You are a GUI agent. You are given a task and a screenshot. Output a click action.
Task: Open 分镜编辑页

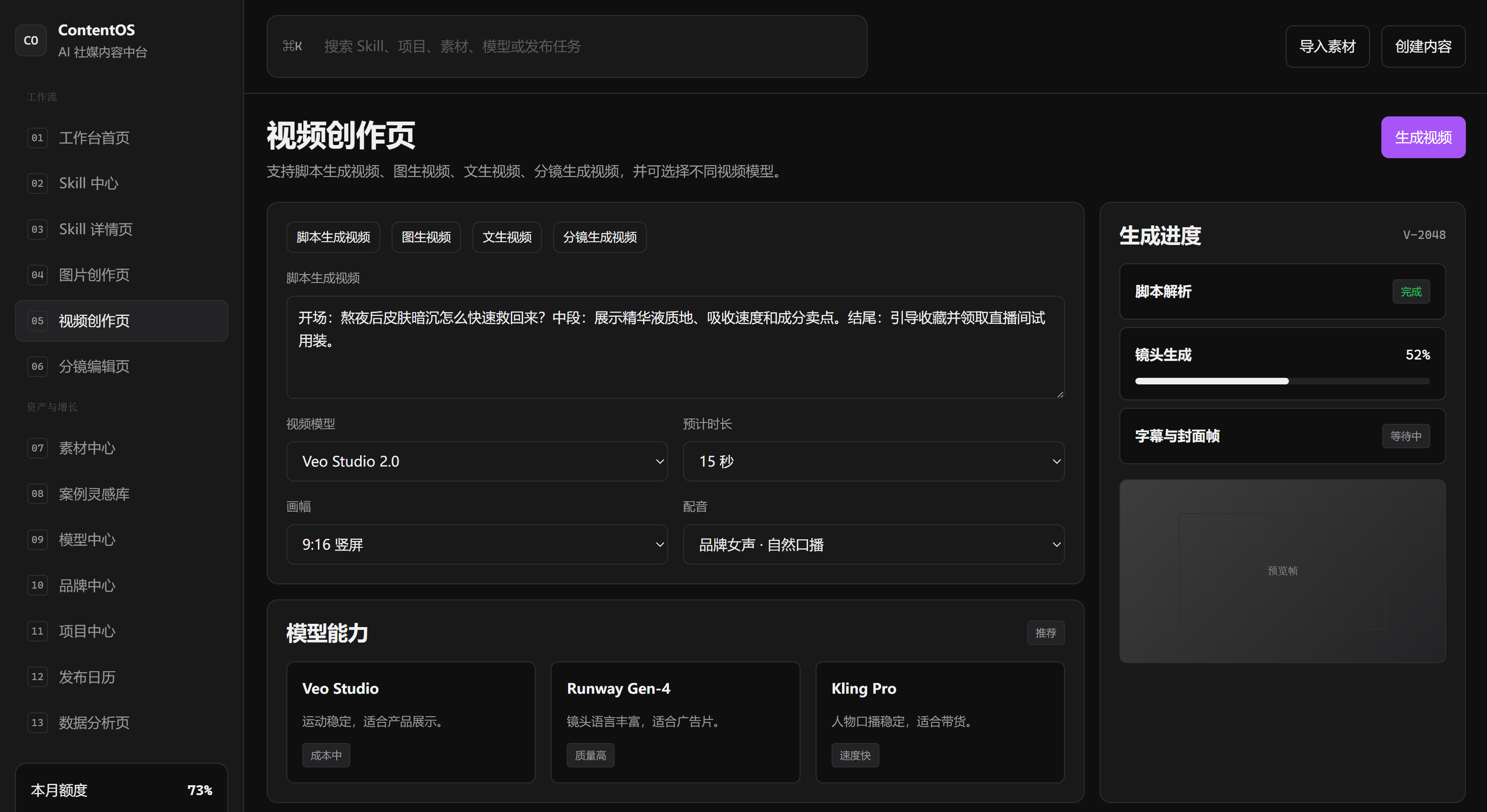pyautogui.click(x=121, y=367)
